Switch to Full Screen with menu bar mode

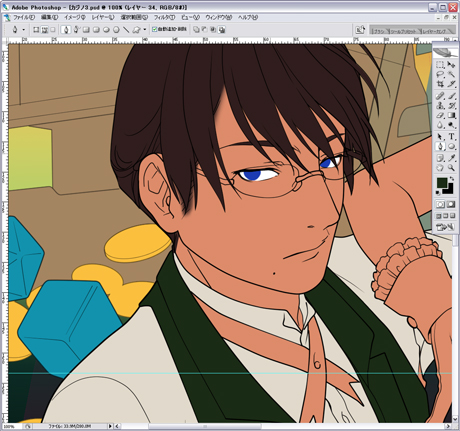tap(446, 216)
